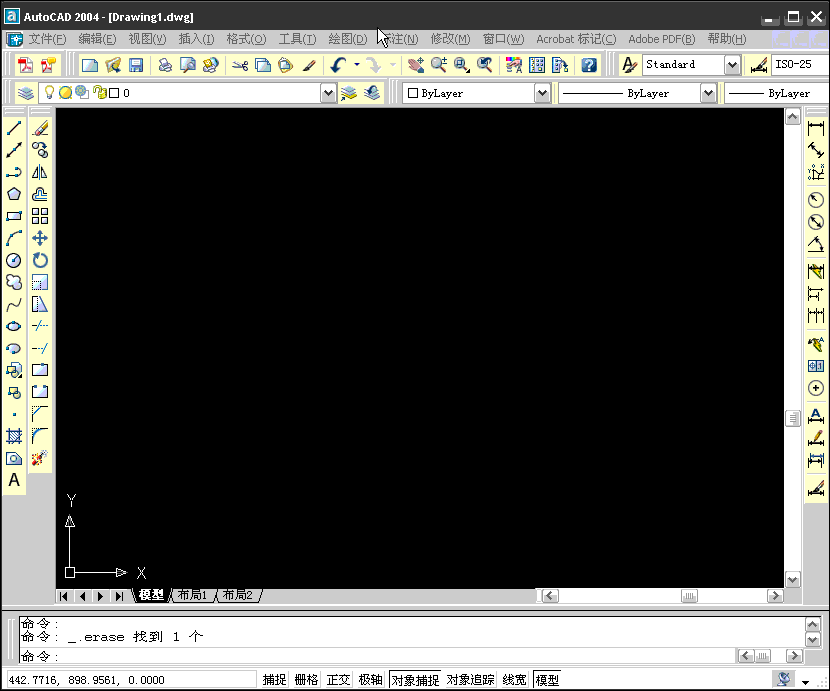Select the Hatch tool
This screenshot has width=830, height=691.
(14, 436)
